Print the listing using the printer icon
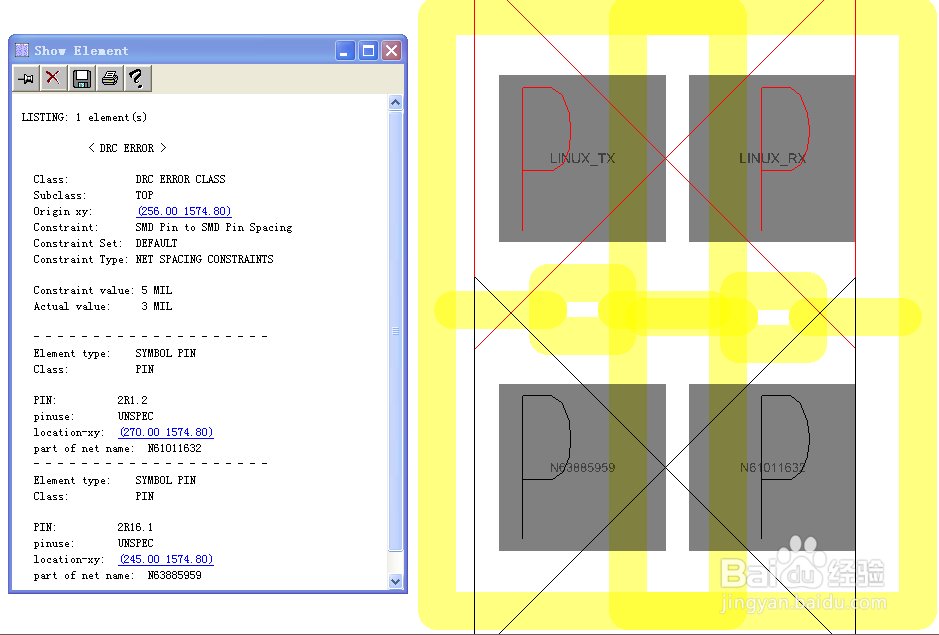939x635 pixels. (x=110, y=78)
